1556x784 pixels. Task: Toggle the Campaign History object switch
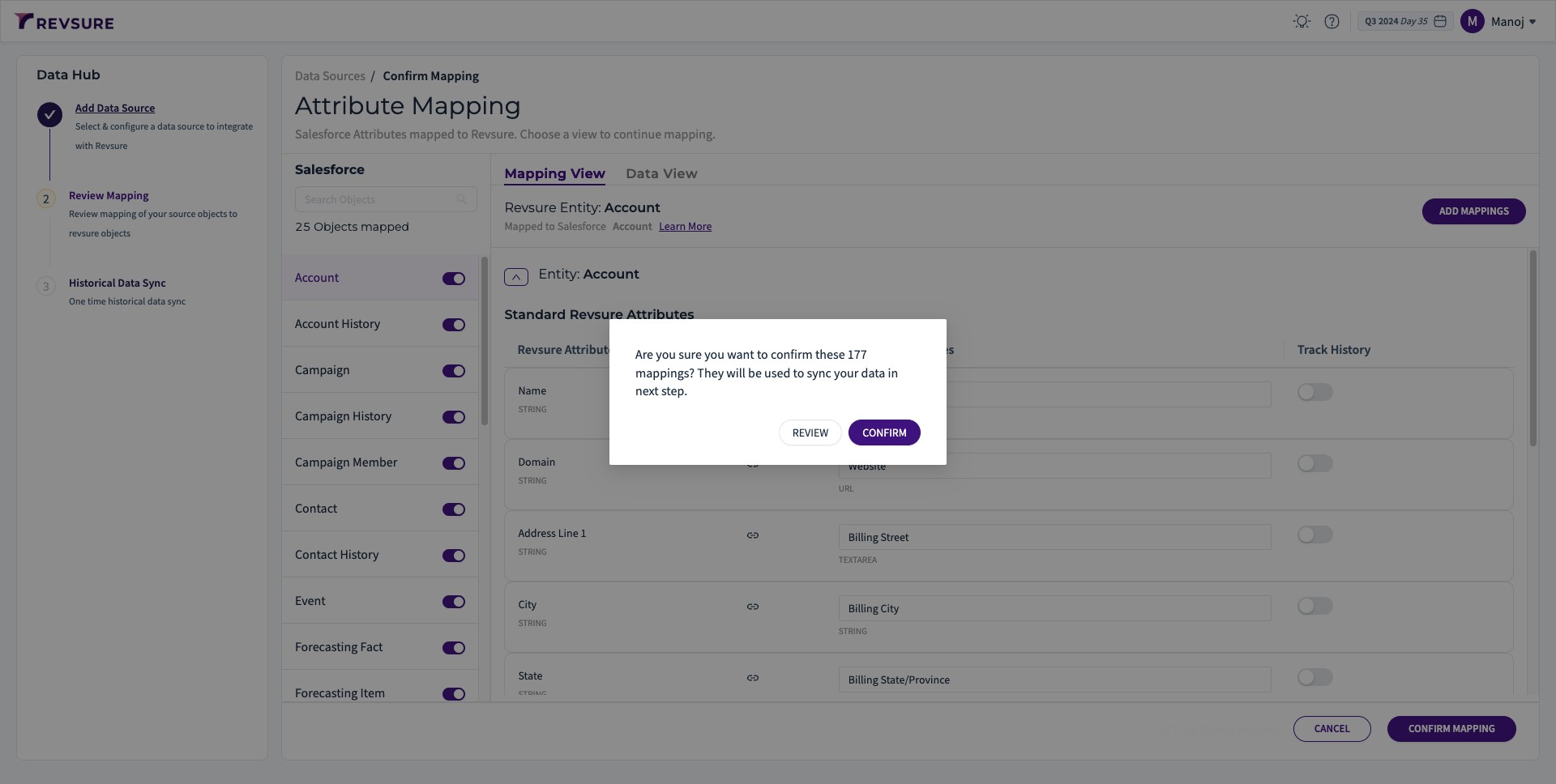point(454,417)
